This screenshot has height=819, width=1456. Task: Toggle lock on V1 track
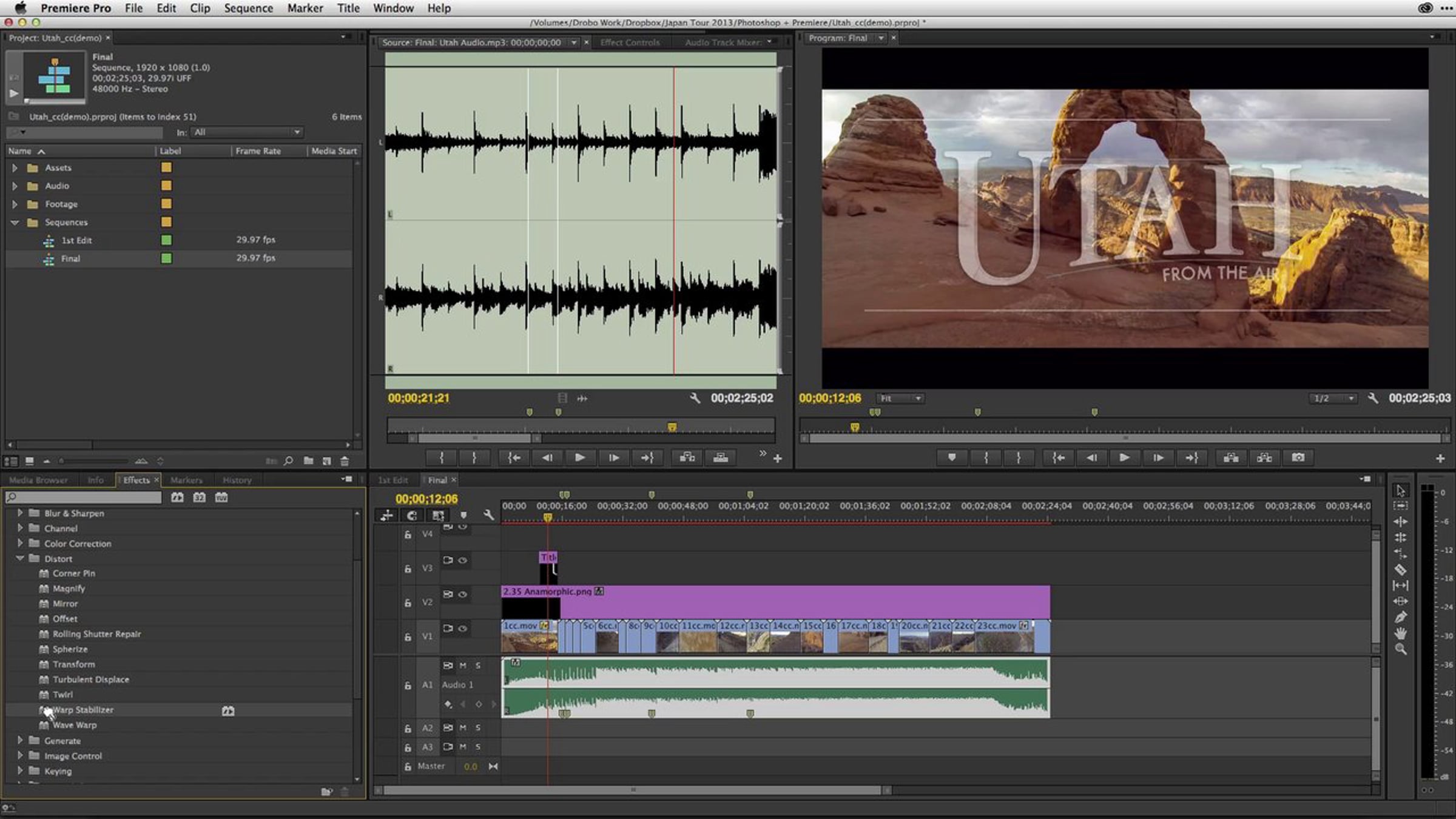pyautogui.click(x=408, y=637)
